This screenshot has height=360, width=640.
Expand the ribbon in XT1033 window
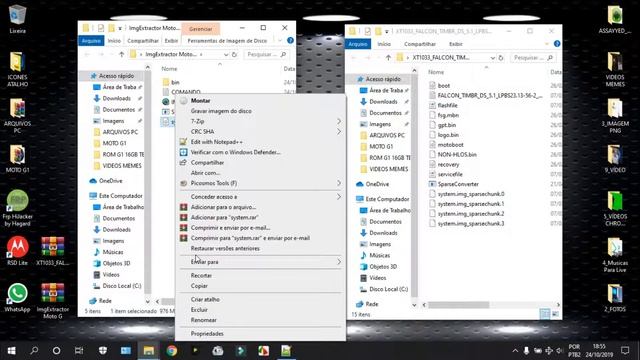(547, 44)
